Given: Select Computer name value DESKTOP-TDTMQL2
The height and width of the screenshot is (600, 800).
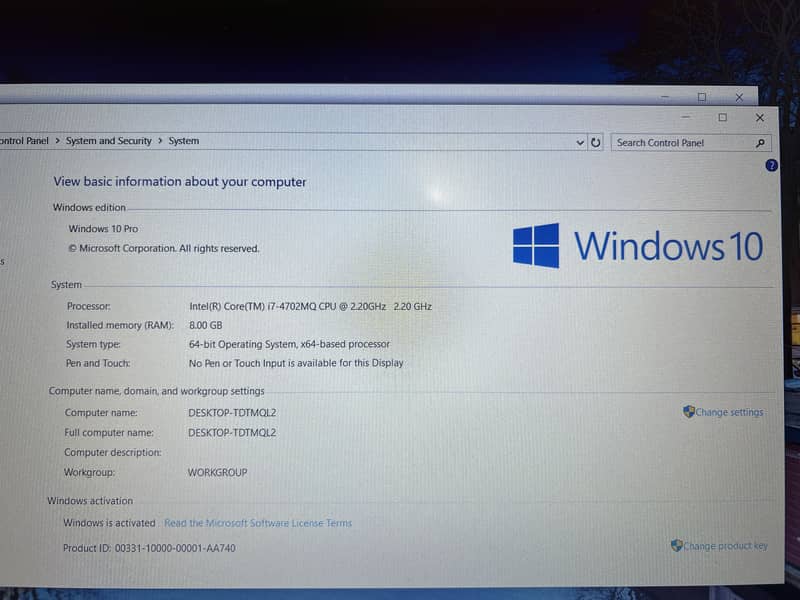Looking at the screenshot, I should (232, 413).
